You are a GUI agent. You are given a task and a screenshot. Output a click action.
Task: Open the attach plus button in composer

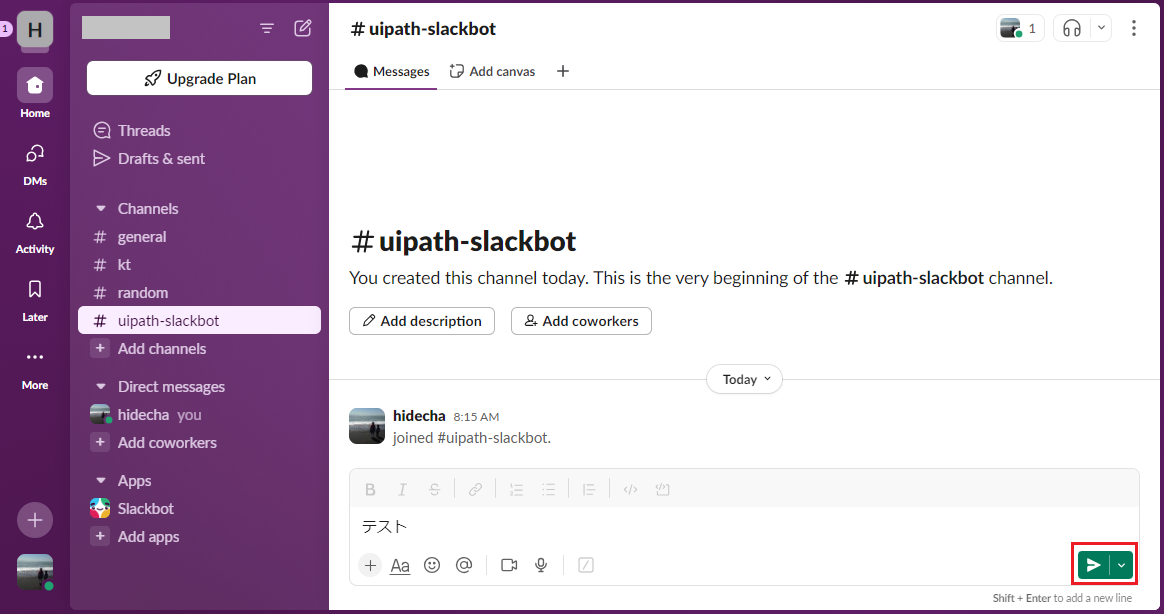(370, 565)
